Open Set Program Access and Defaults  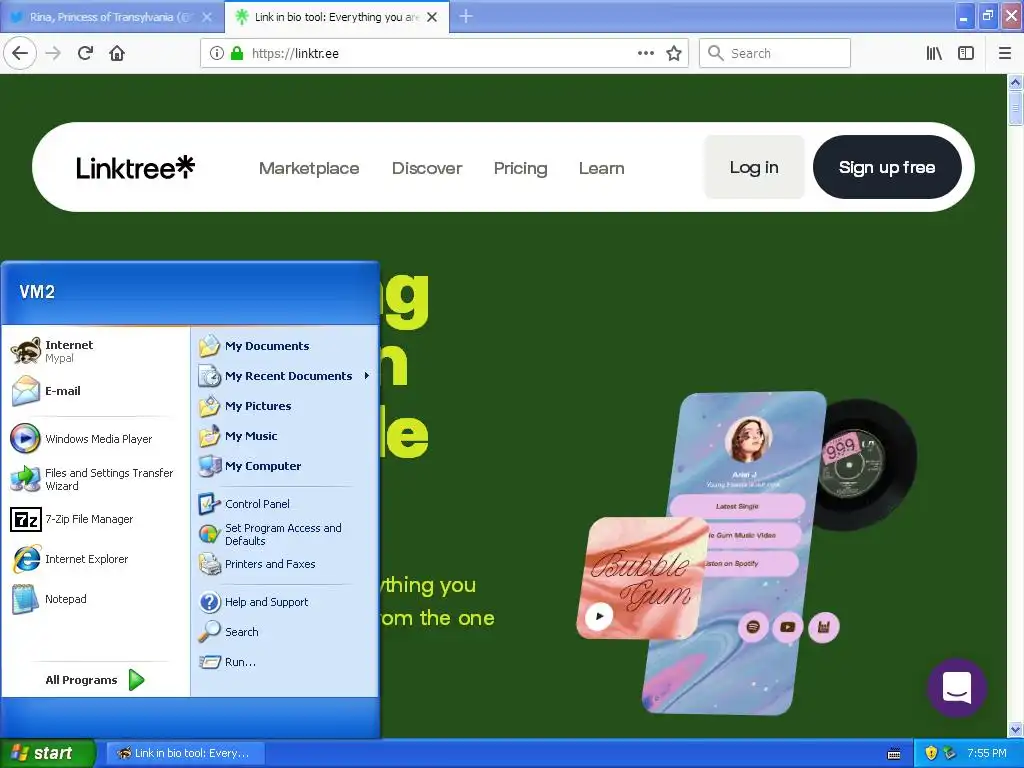pyautogui.click(x=285, y=534)
